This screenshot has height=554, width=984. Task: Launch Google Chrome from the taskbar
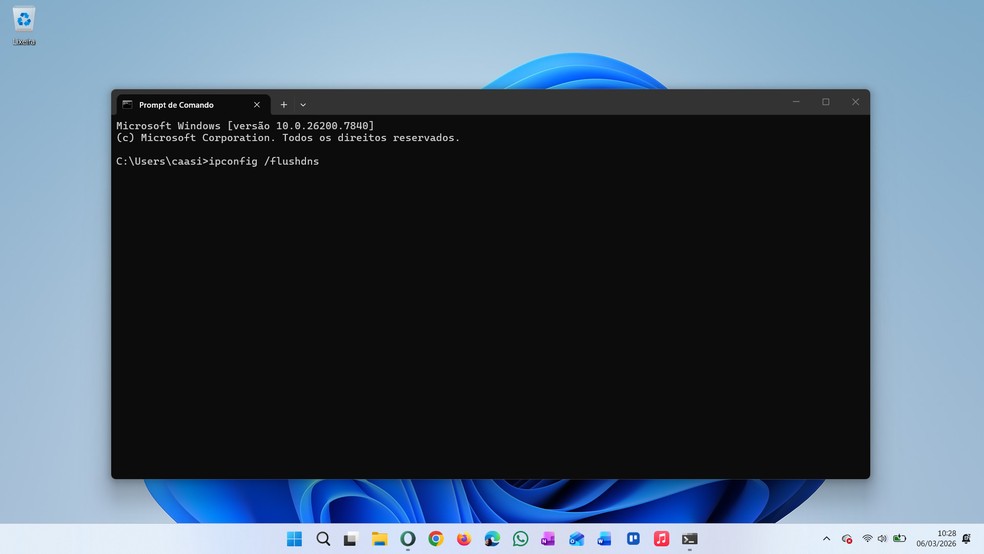pos(436,539)
